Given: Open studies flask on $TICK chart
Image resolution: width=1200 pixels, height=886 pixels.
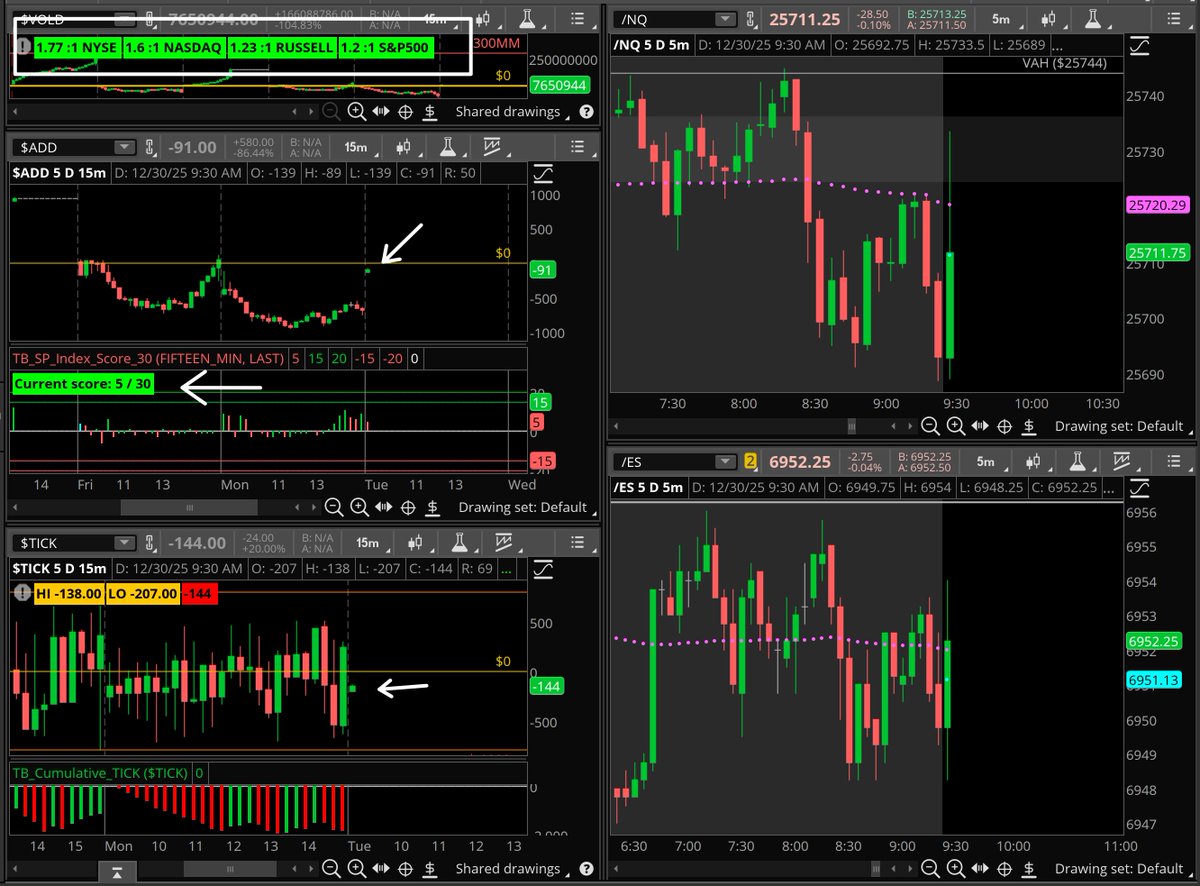Looking at the screenshot, I should (460, 543).
